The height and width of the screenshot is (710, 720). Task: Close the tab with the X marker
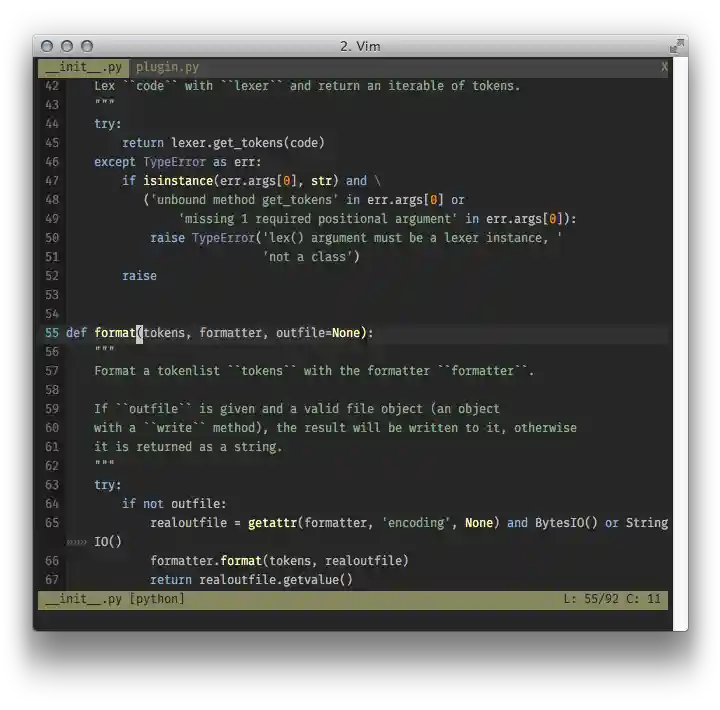(x=664, y=68)
